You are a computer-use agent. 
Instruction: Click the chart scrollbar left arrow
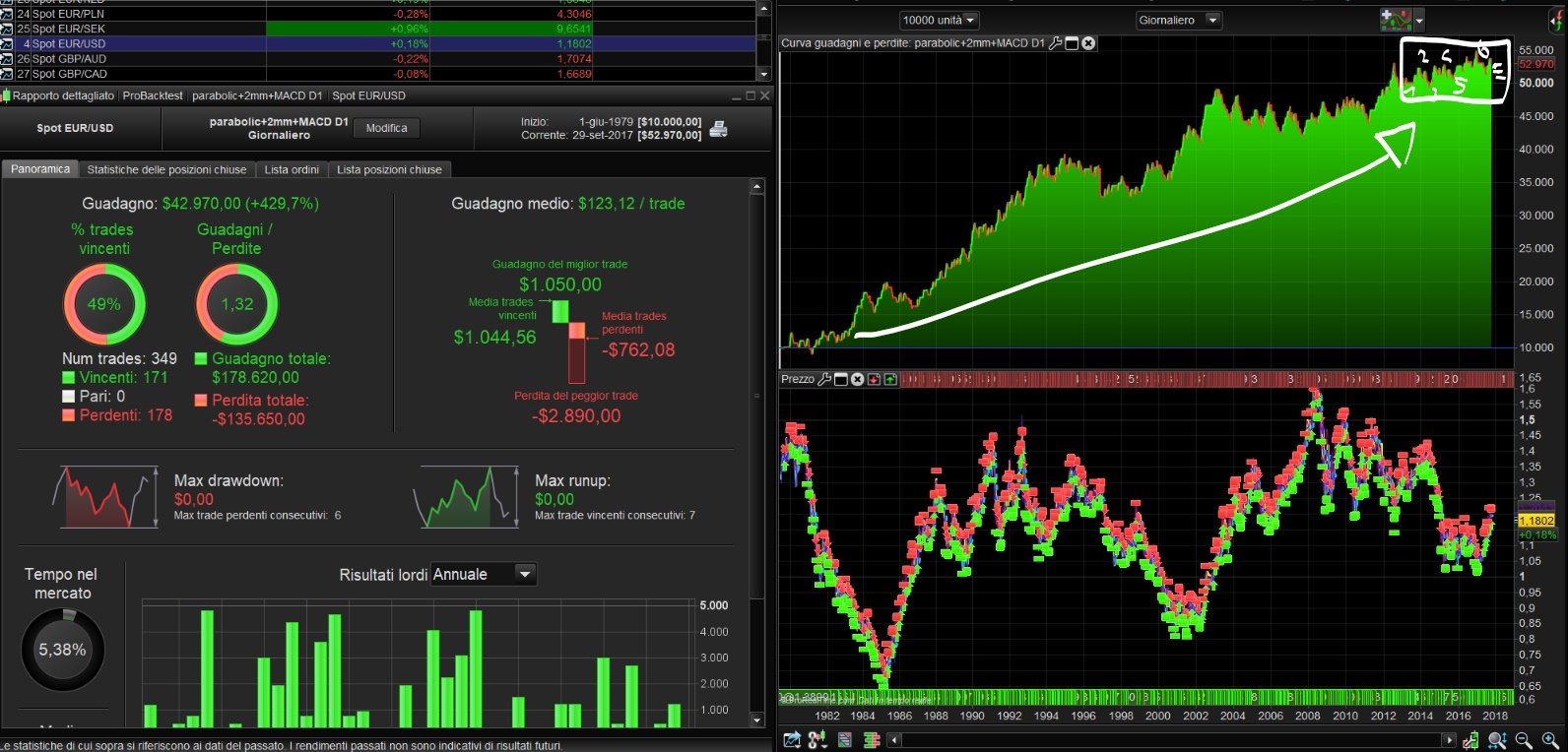click(894, 740)
